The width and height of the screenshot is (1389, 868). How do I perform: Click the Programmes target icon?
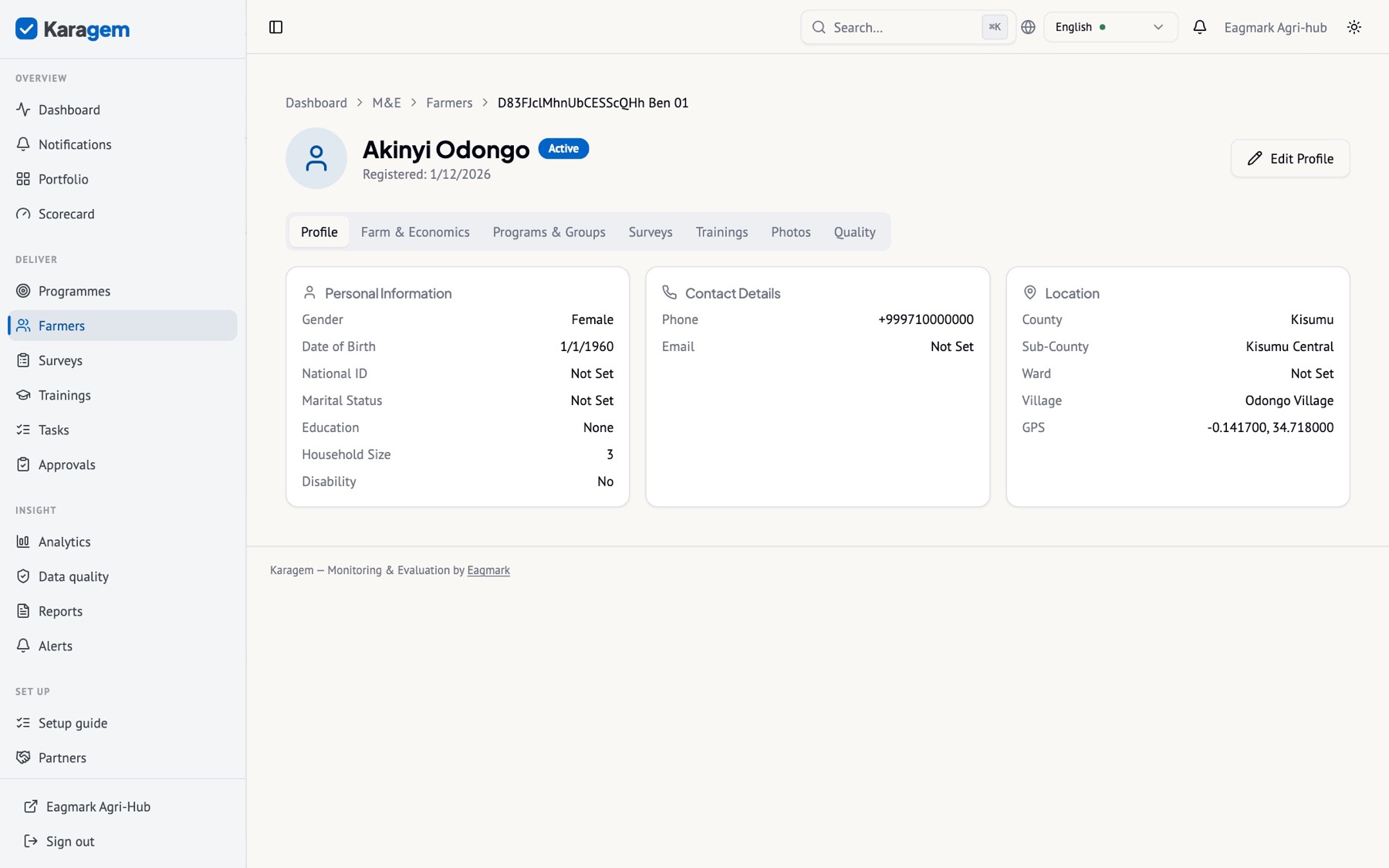[x=23, y=291]
